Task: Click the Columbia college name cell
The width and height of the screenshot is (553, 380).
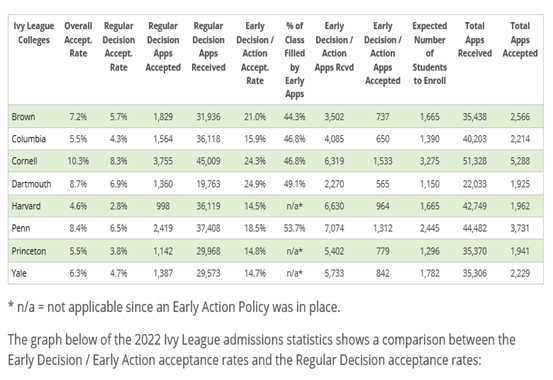Action: point(29,139)
